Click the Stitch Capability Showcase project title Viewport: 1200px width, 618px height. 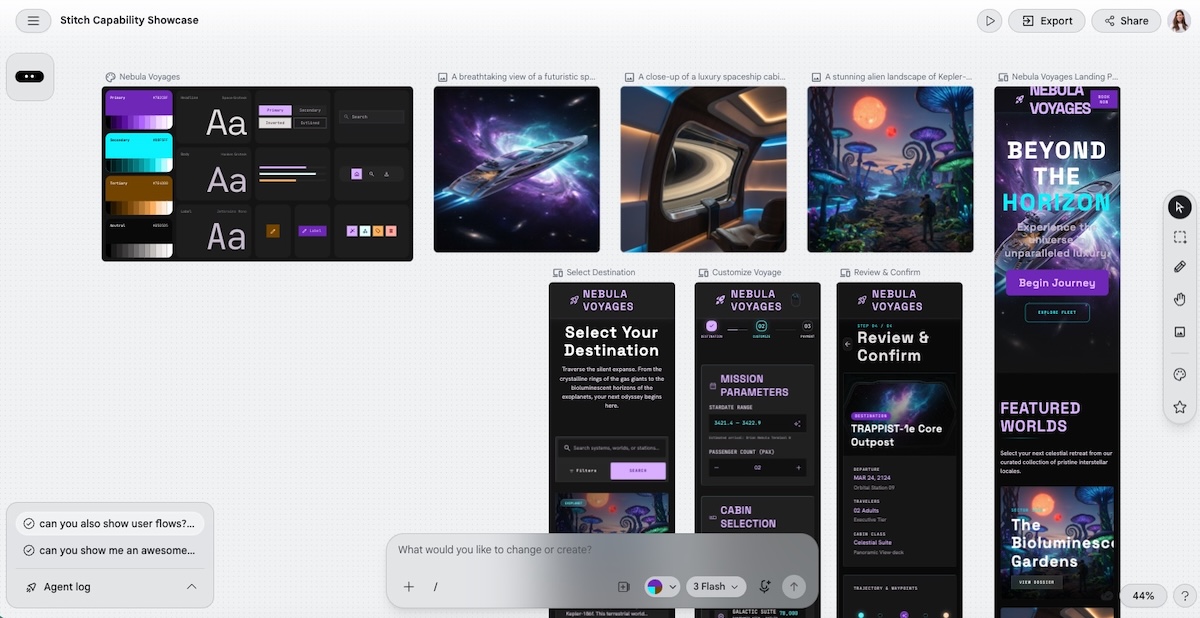click(129, 20)
